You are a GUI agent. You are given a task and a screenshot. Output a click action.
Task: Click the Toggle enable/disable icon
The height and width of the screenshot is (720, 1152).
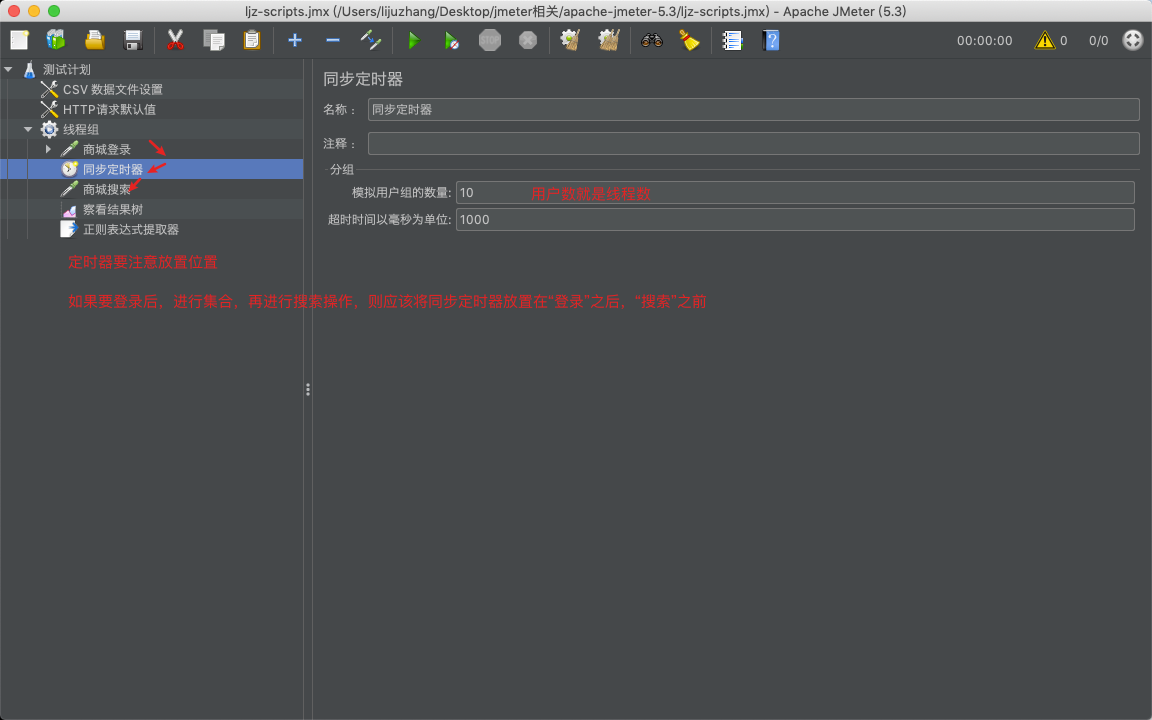[x=371, y=40]
